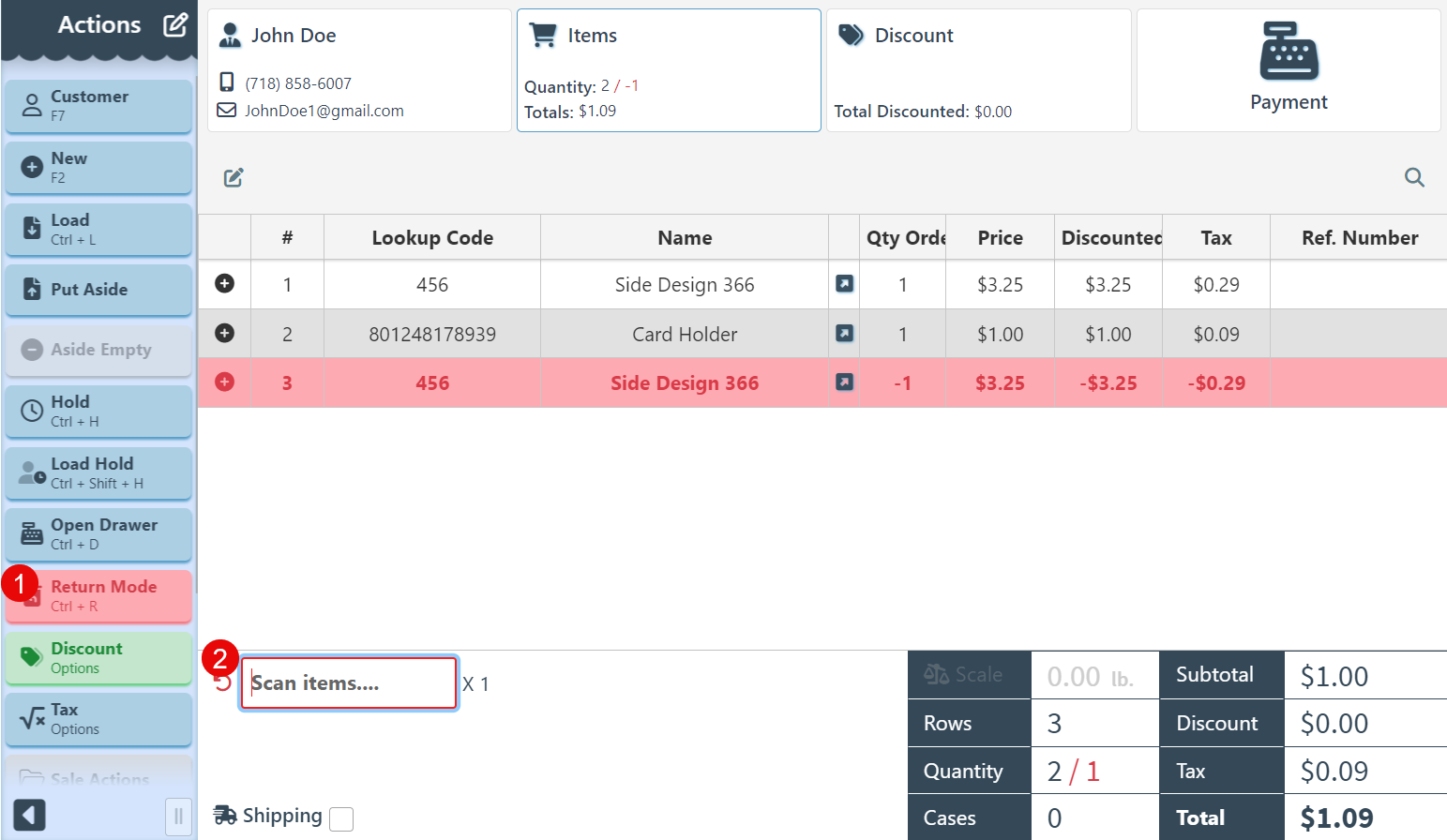Open the search magnifier icon above table

tap(1414, 177)
